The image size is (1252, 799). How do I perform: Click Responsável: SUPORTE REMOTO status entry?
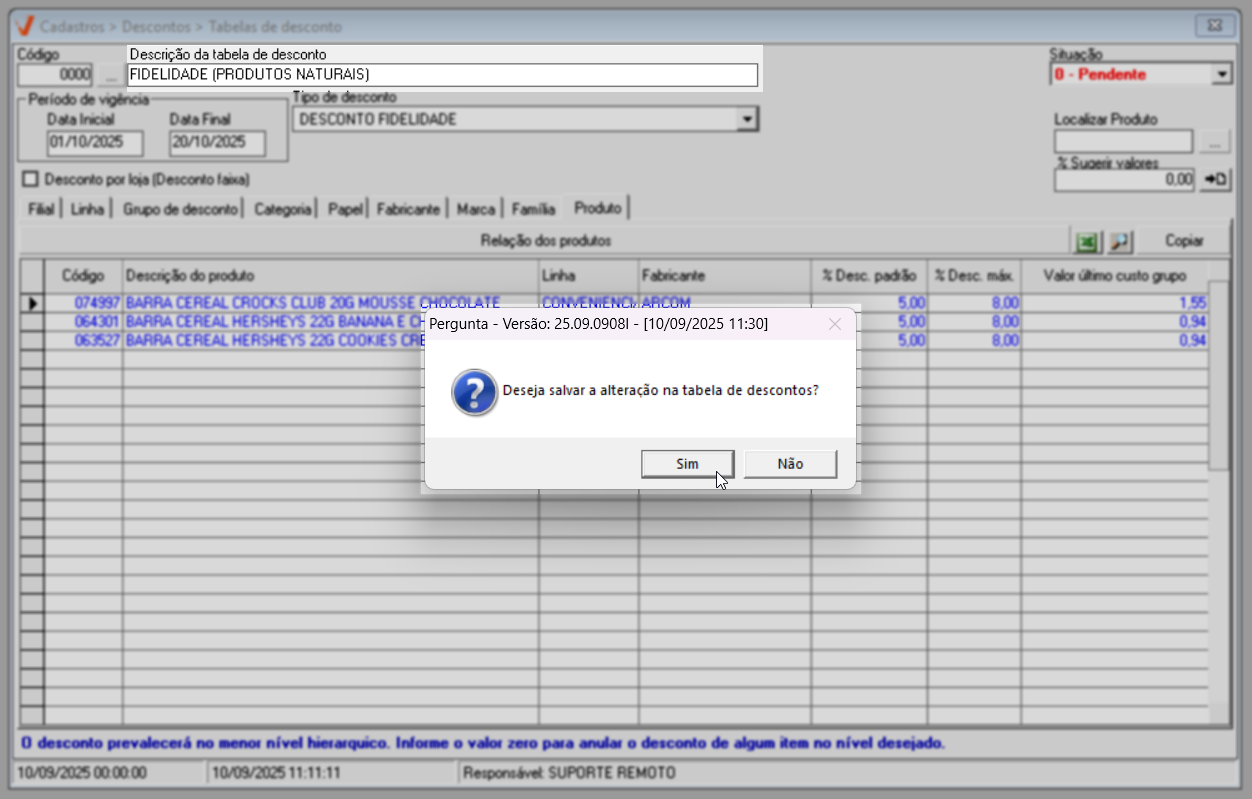(x=571, y=773)
